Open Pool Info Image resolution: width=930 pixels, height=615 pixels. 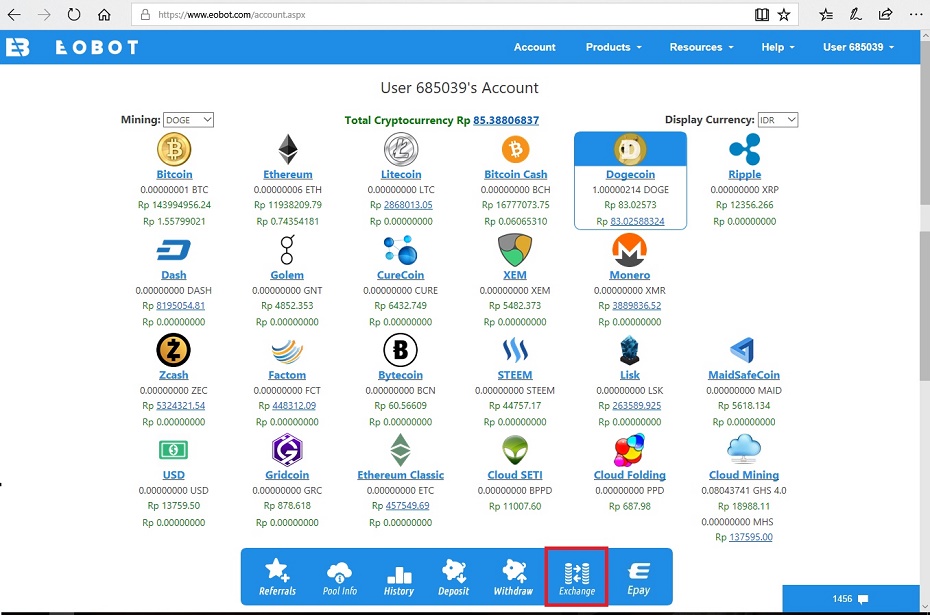tap(340, 577)
